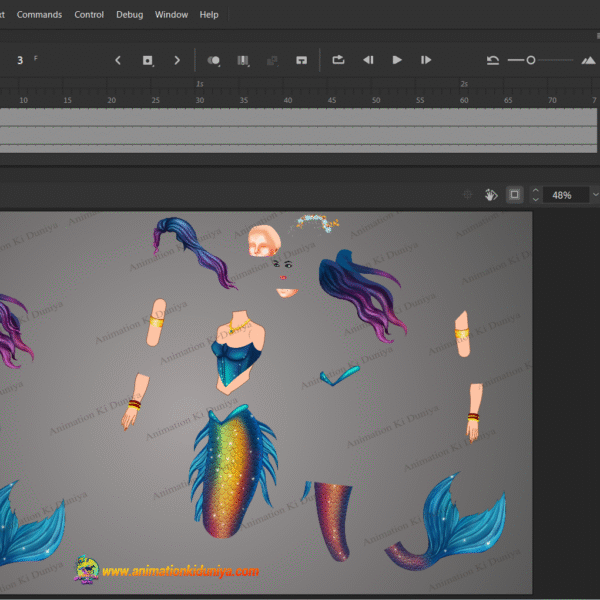The width and height of the screenshot is (600, 600).
Task: Decrease stage zoom with the down stepper
Action: click(x=536, y=199)
